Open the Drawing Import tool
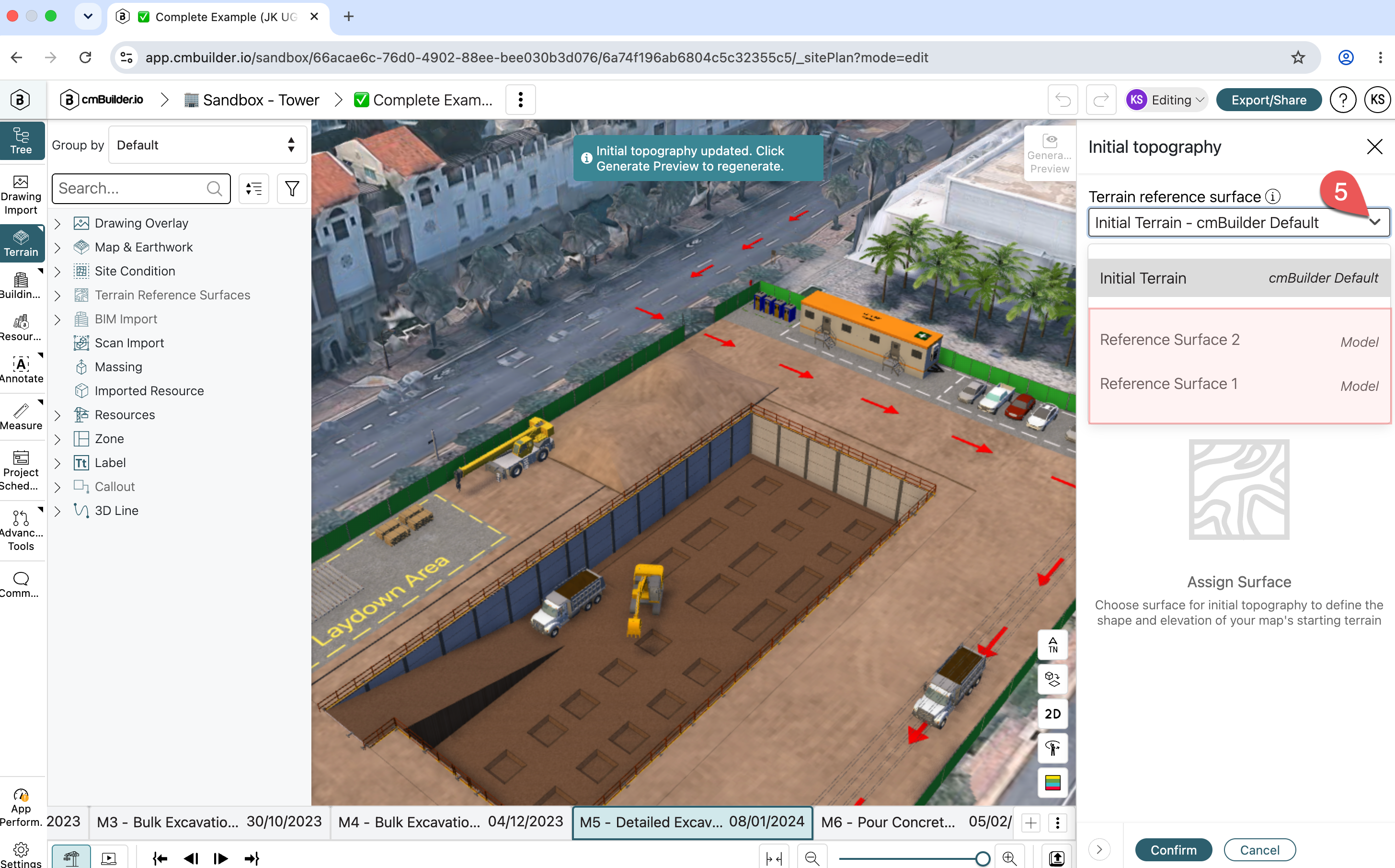1395x868 pixels. [21, 195]
